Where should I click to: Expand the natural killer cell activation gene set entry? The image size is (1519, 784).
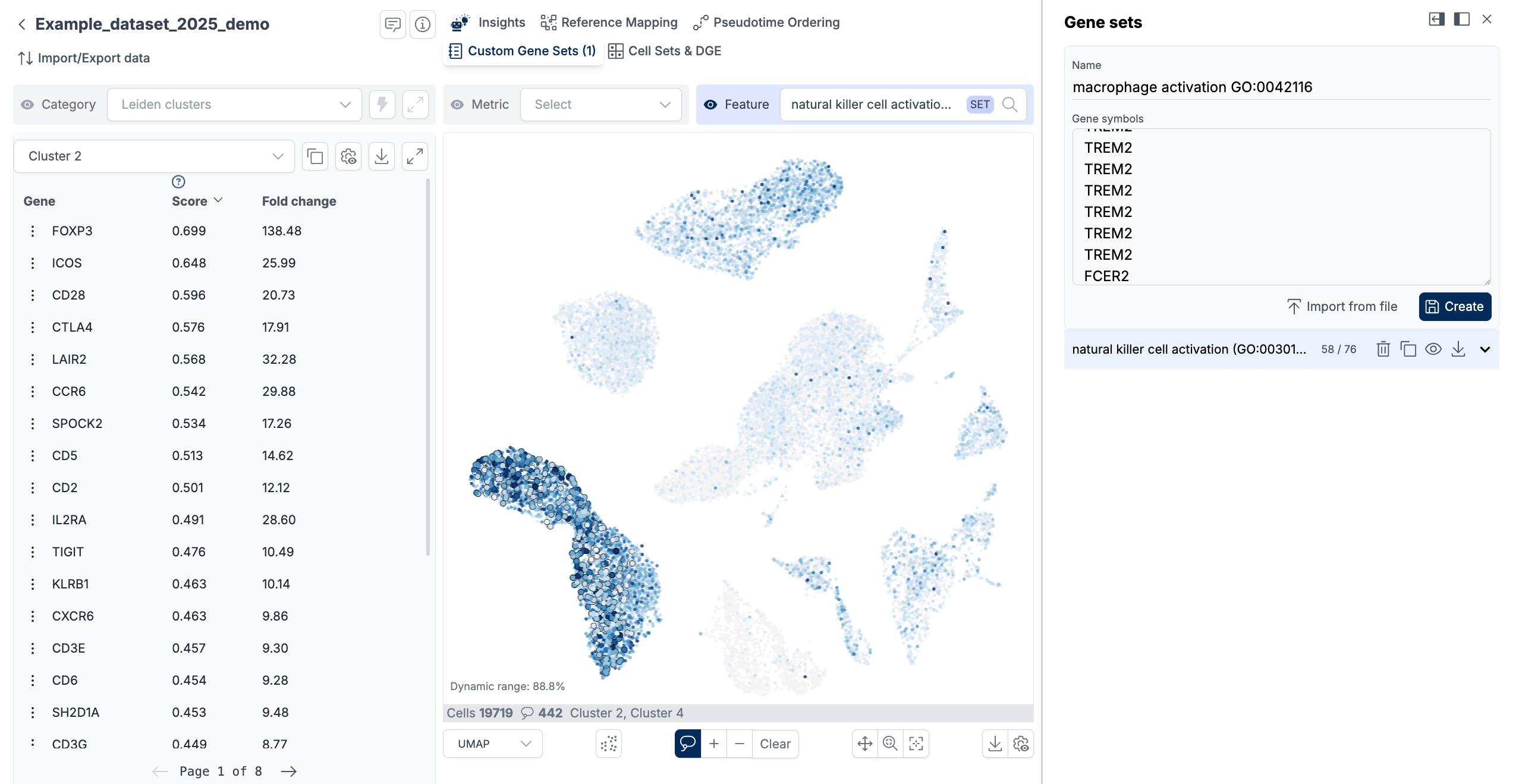pos(1485,350)
